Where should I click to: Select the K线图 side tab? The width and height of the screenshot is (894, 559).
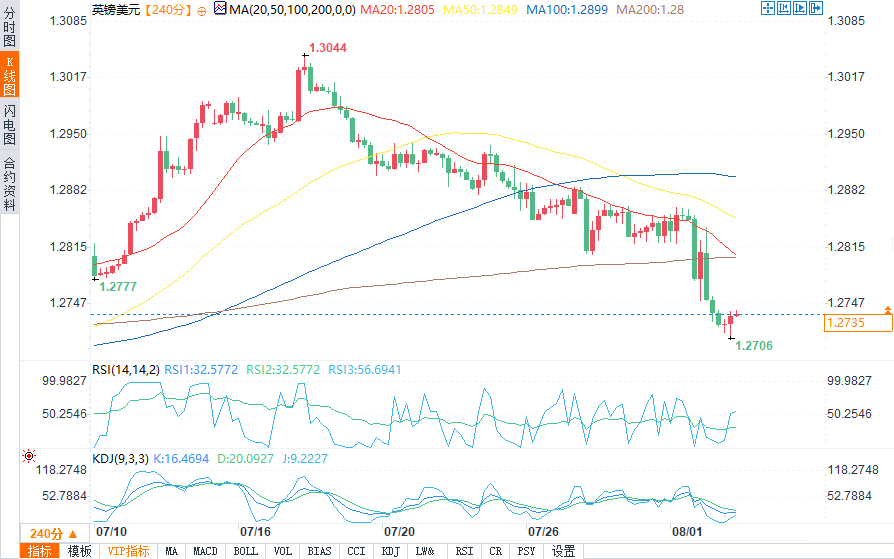9,75
